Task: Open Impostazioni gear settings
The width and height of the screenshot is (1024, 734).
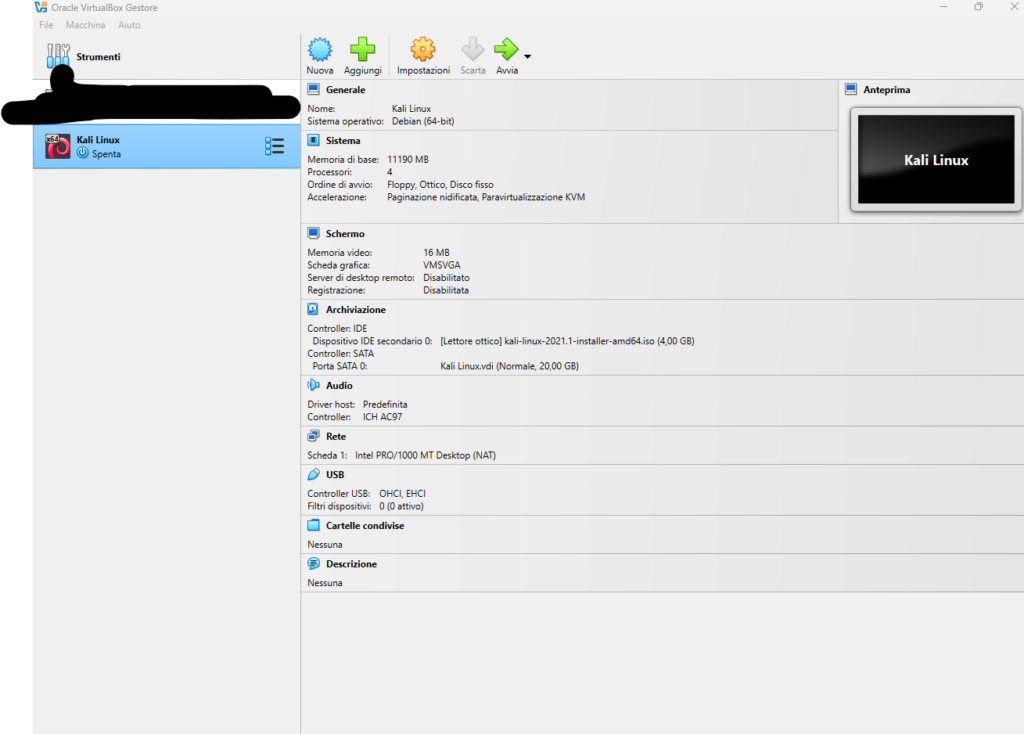Action: pyautogui.click(x=423, y=50)
